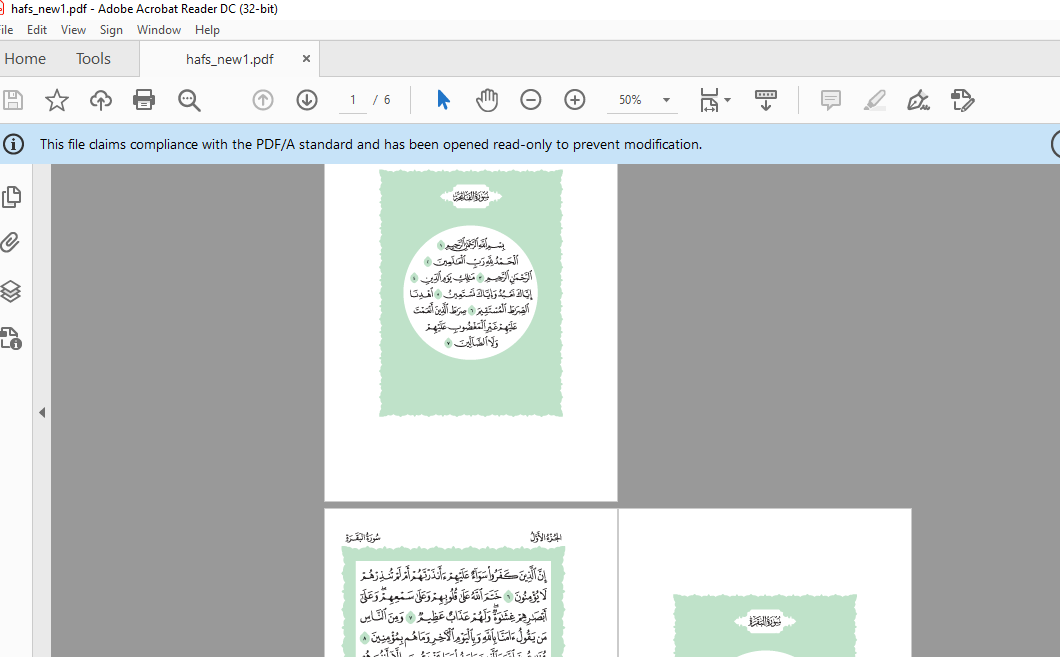Viewport: 1060px width, 657px height.
Task: Open the Sign menu
Action: [x=111, y=30]
